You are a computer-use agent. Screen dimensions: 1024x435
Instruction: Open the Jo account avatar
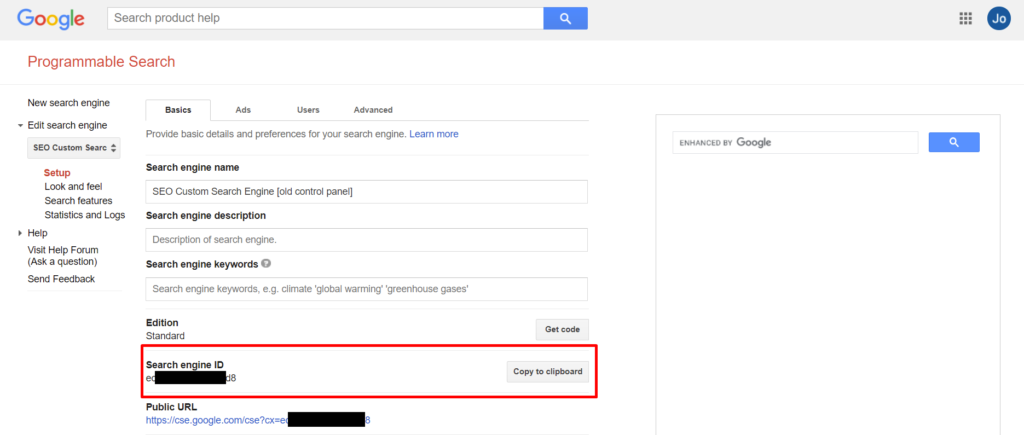999,18
